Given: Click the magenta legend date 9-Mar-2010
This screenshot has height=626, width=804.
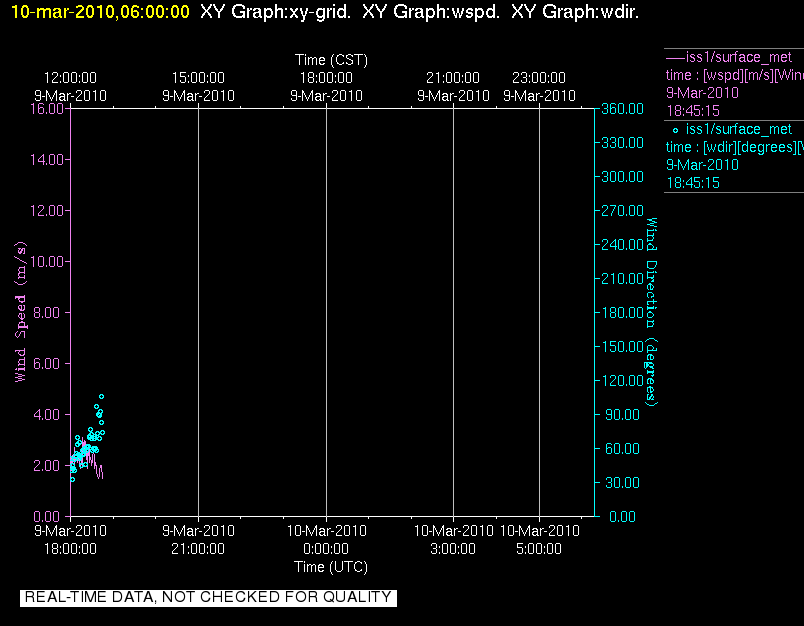Looking at the screenshot, I should pos(702,93).
